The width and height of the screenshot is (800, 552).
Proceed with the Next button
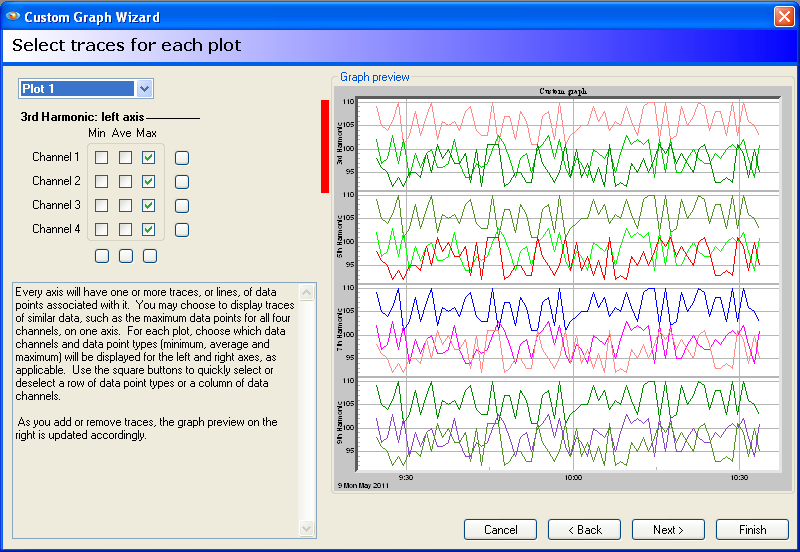[x=668, y=530]
